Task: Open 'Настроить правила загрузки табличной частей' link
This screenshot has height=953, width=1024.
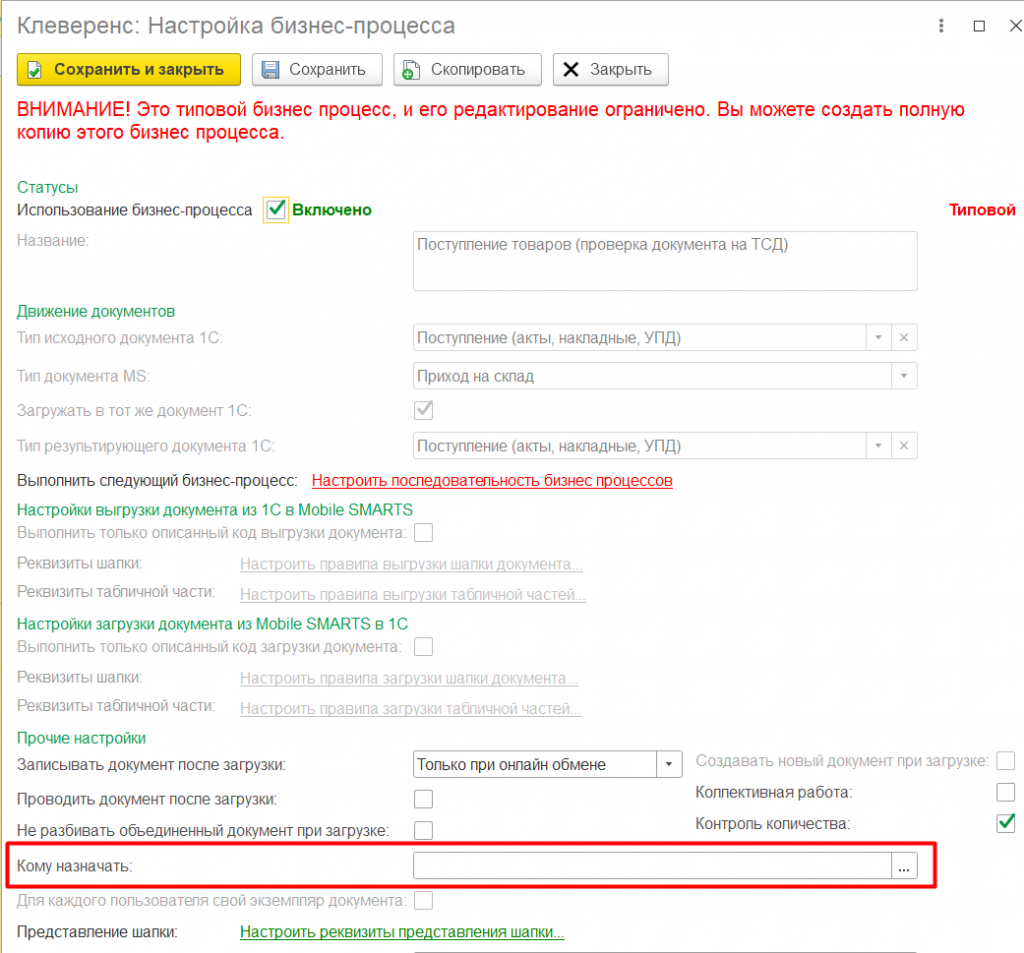Action: (410, 709)
